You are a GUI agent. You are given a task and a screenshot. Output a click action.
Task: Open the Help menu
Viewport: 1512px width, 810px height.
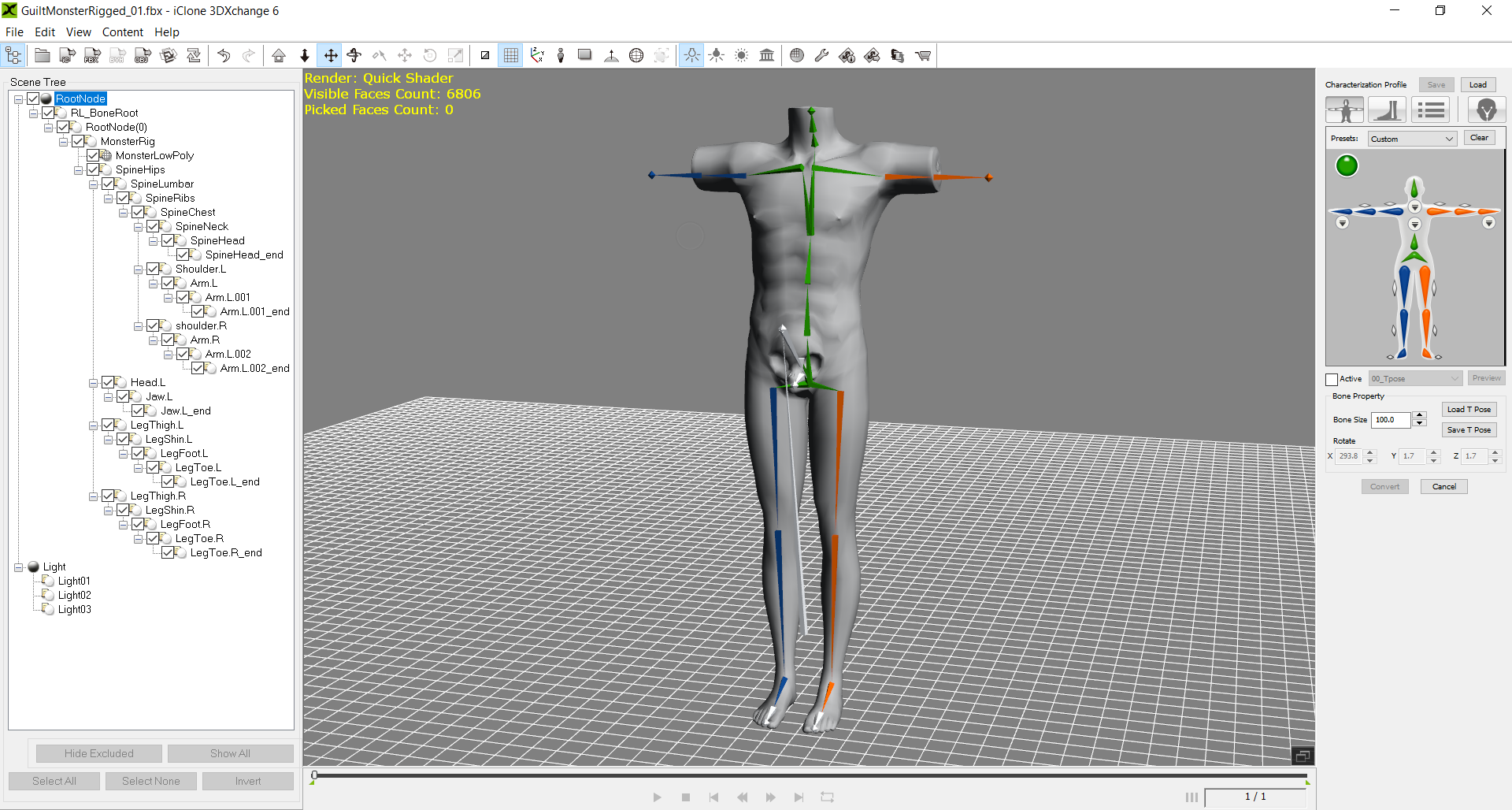coord(166,32)
